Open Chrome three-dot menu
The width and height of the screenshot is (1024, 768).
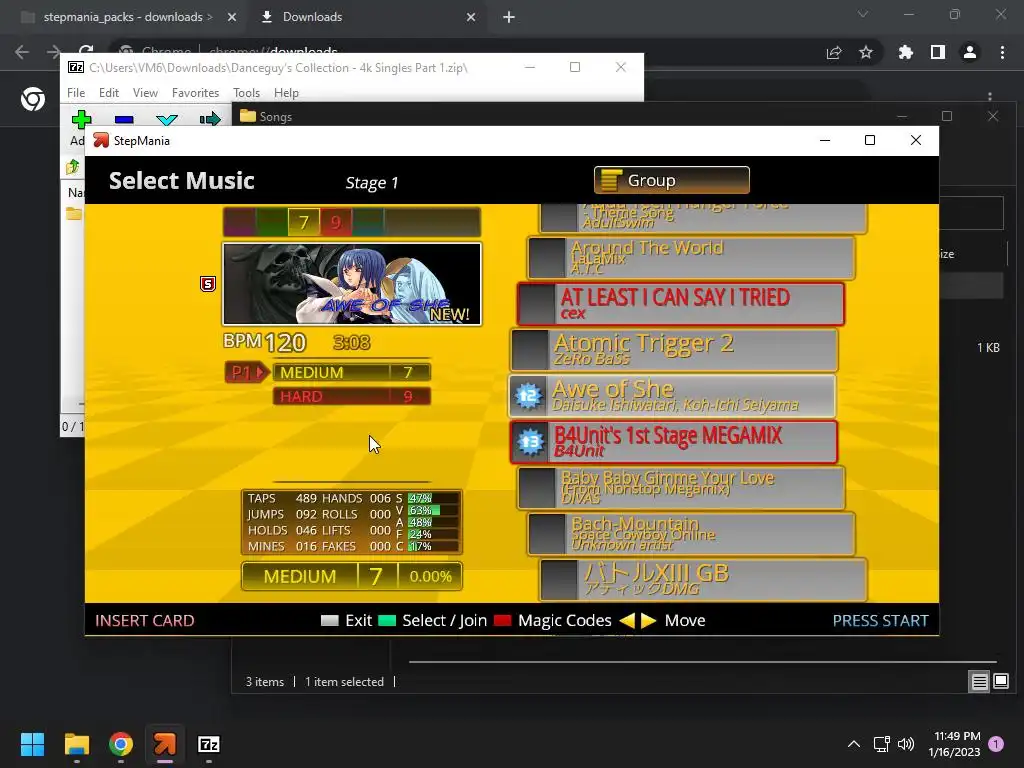(1002, 52)
